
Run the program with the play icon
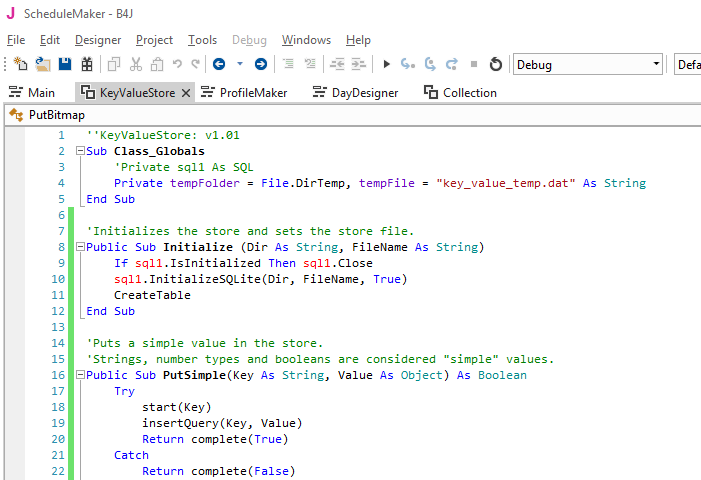pos(387,64)
